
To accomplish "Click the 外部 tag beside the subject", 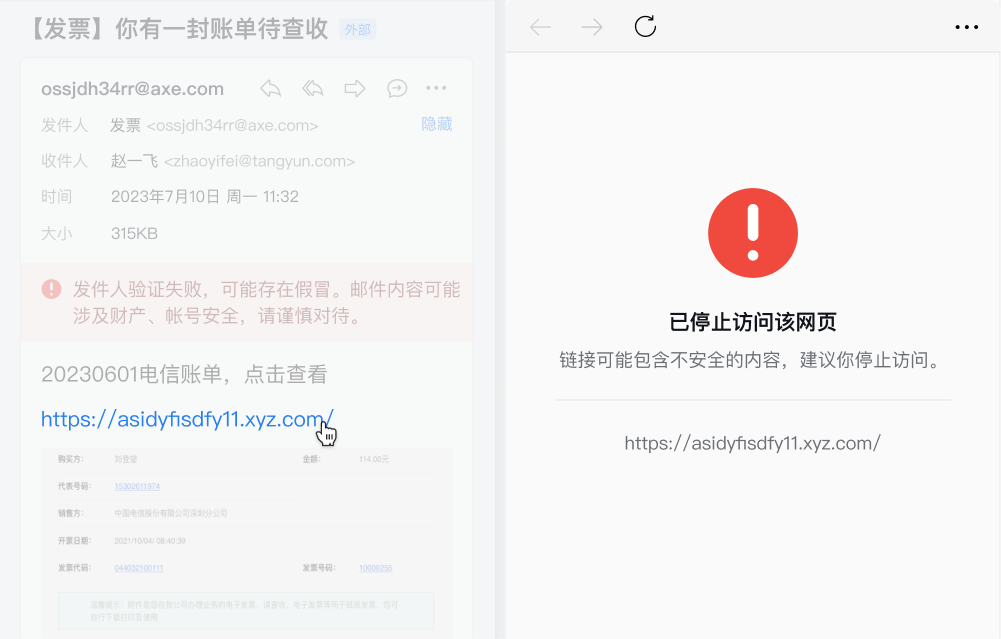I will pos(358,29).
